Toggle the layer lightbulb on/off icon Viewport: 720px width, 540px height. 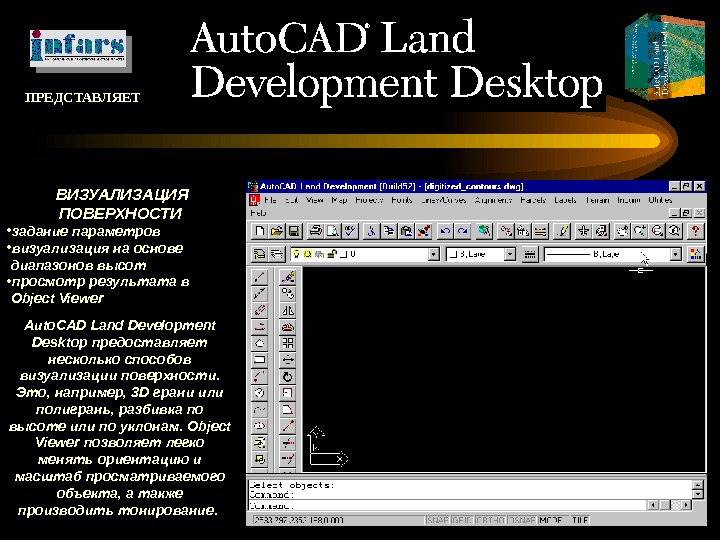296,254
